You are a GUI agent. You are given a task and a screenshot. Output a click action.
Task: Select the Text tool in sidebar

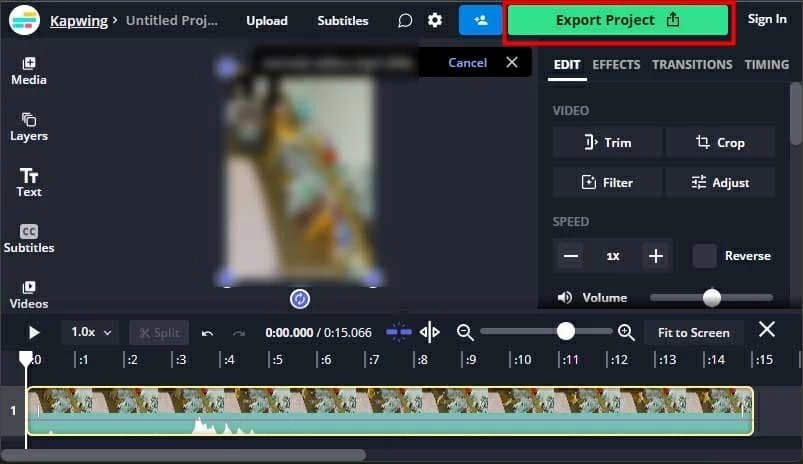pyautogui.click(x=29, y=182)
